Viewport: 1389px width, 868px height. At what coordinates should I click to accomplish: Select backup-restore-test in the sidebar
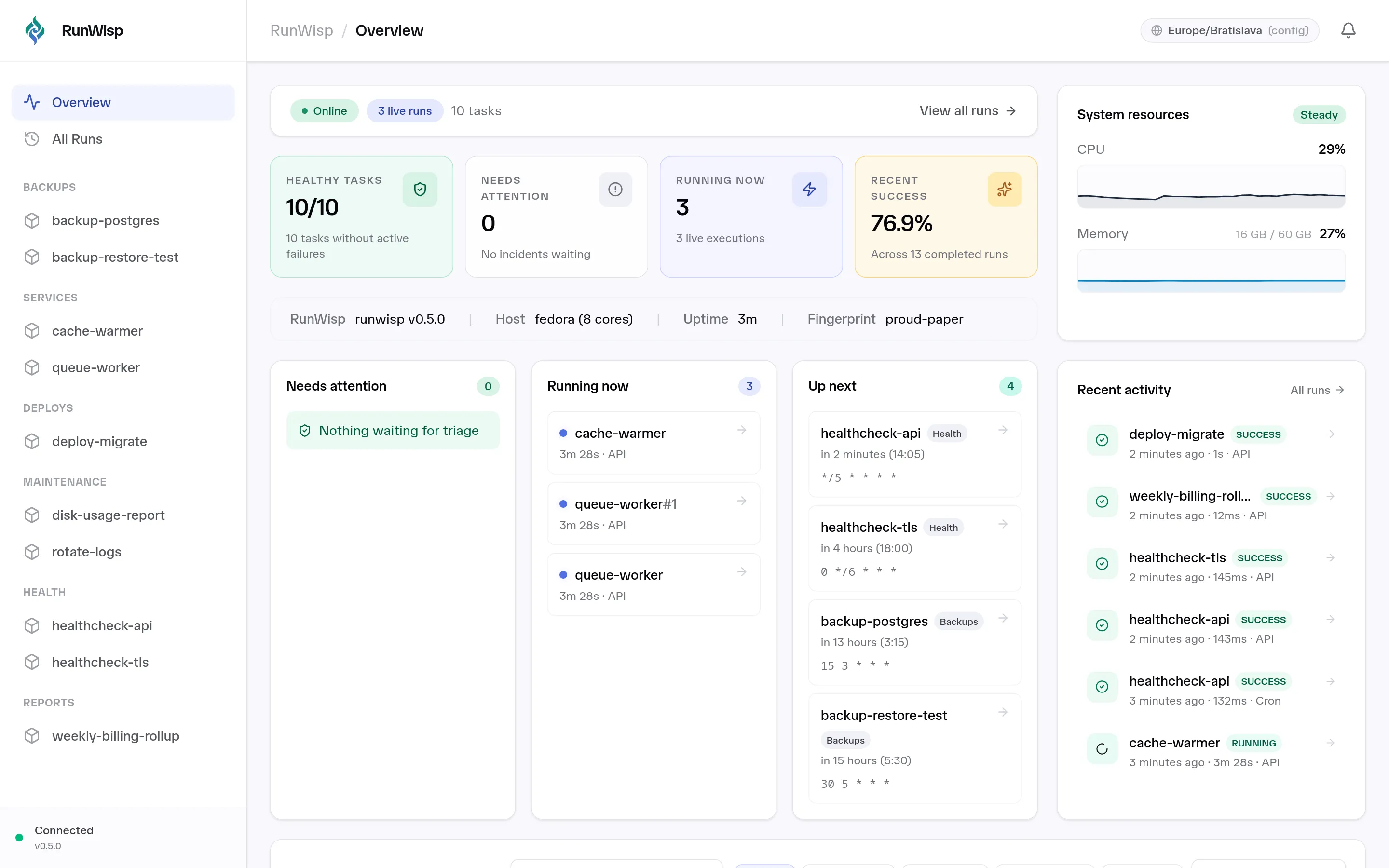[123, 257]
